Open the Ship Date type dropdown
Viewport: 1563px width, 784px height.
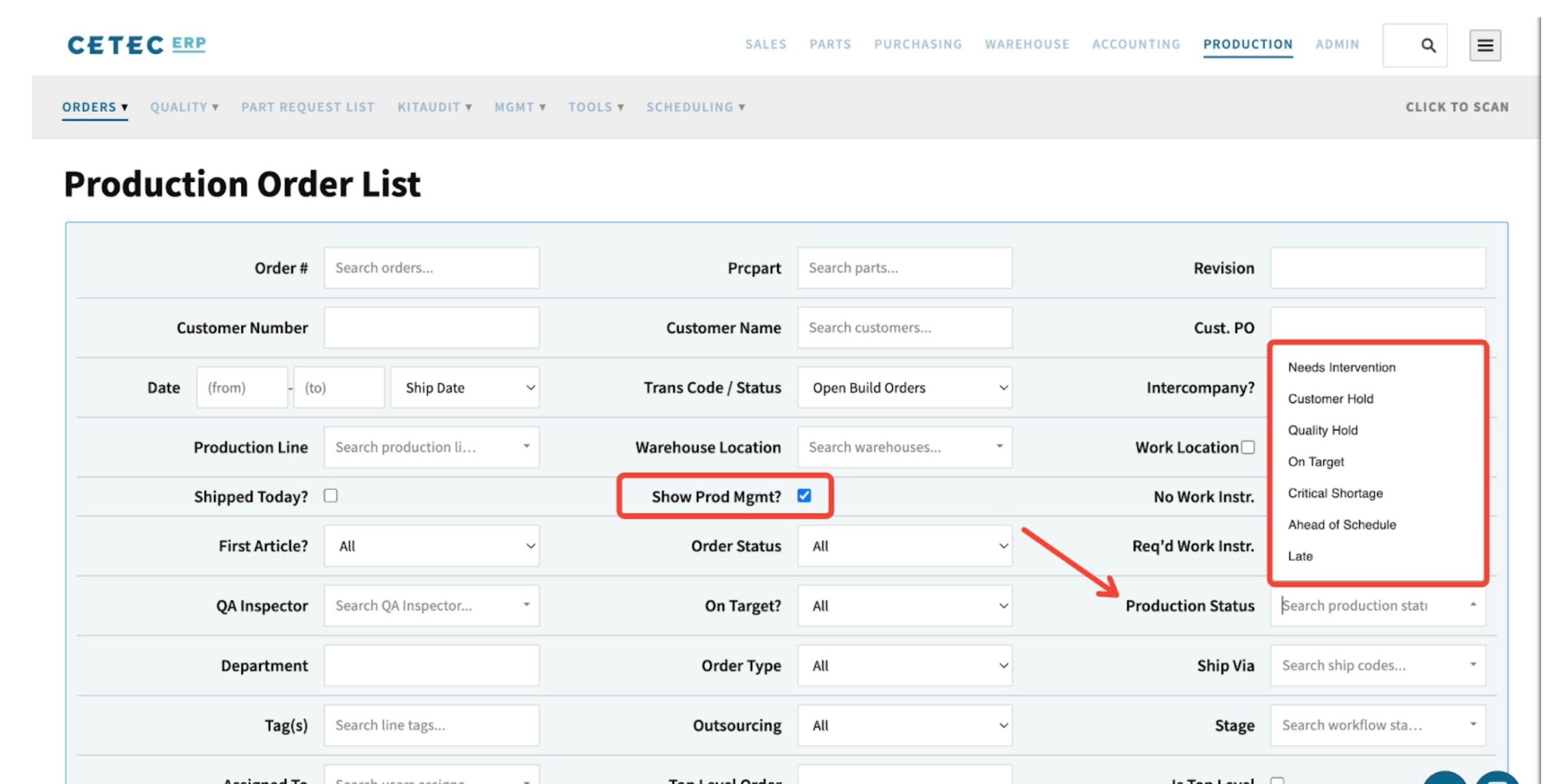click(465, 387)
